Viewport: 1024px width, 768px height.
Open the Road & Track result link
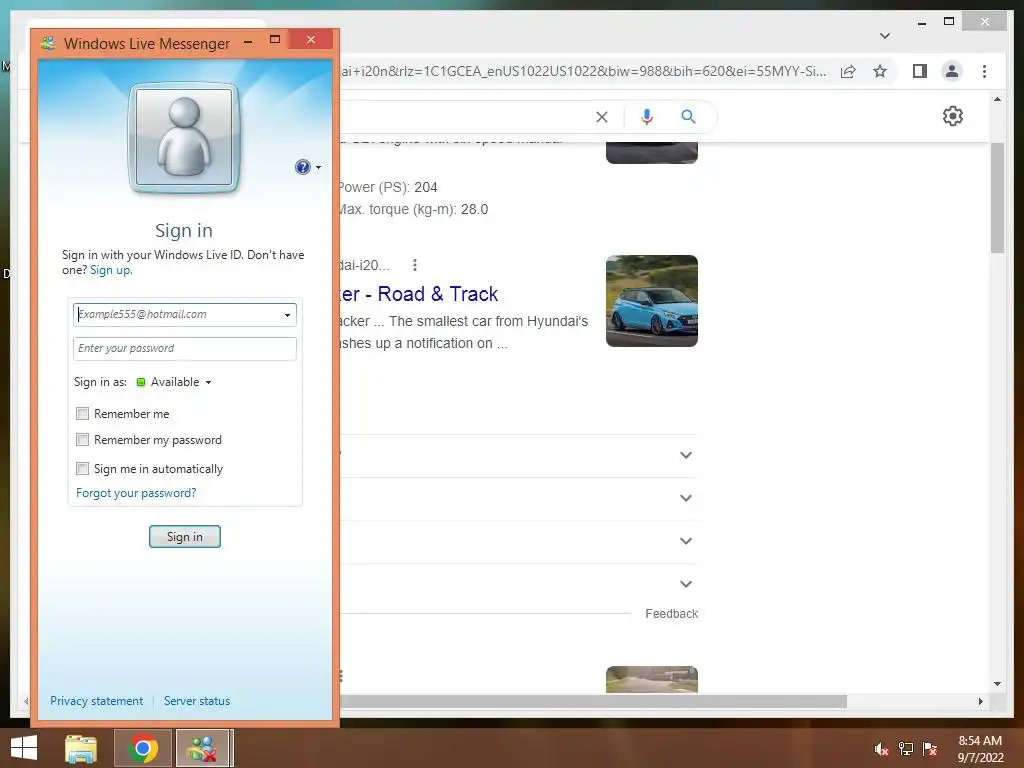[419, 294]
